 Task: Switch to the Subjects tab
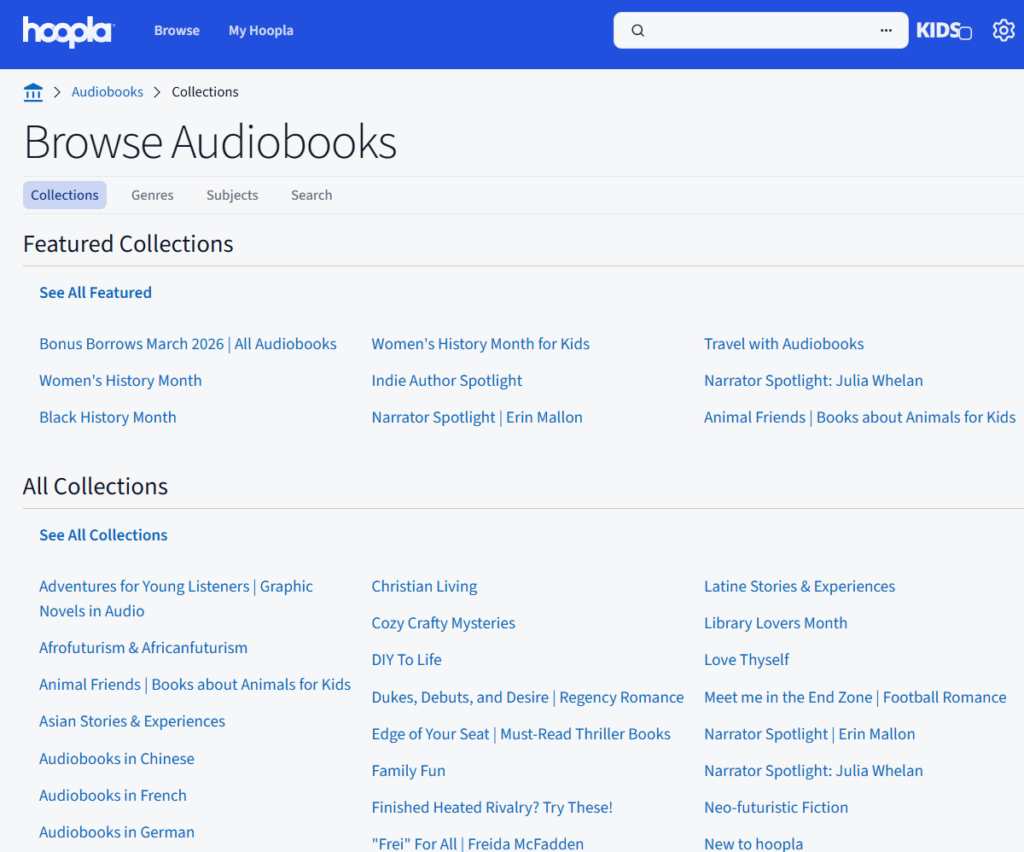(231, 195)
